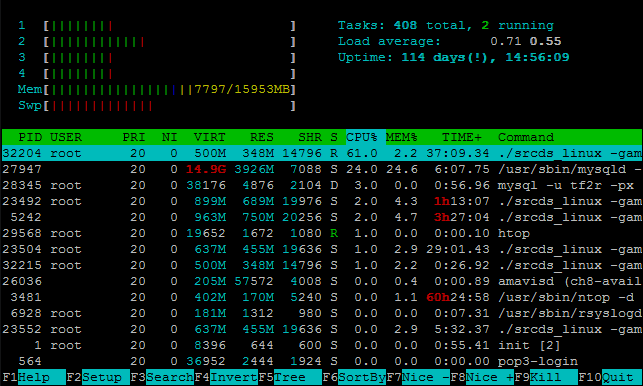Viewport: 643px width, 386px height.
Task: Select process row PID 23552
Action: click(322, 329)
